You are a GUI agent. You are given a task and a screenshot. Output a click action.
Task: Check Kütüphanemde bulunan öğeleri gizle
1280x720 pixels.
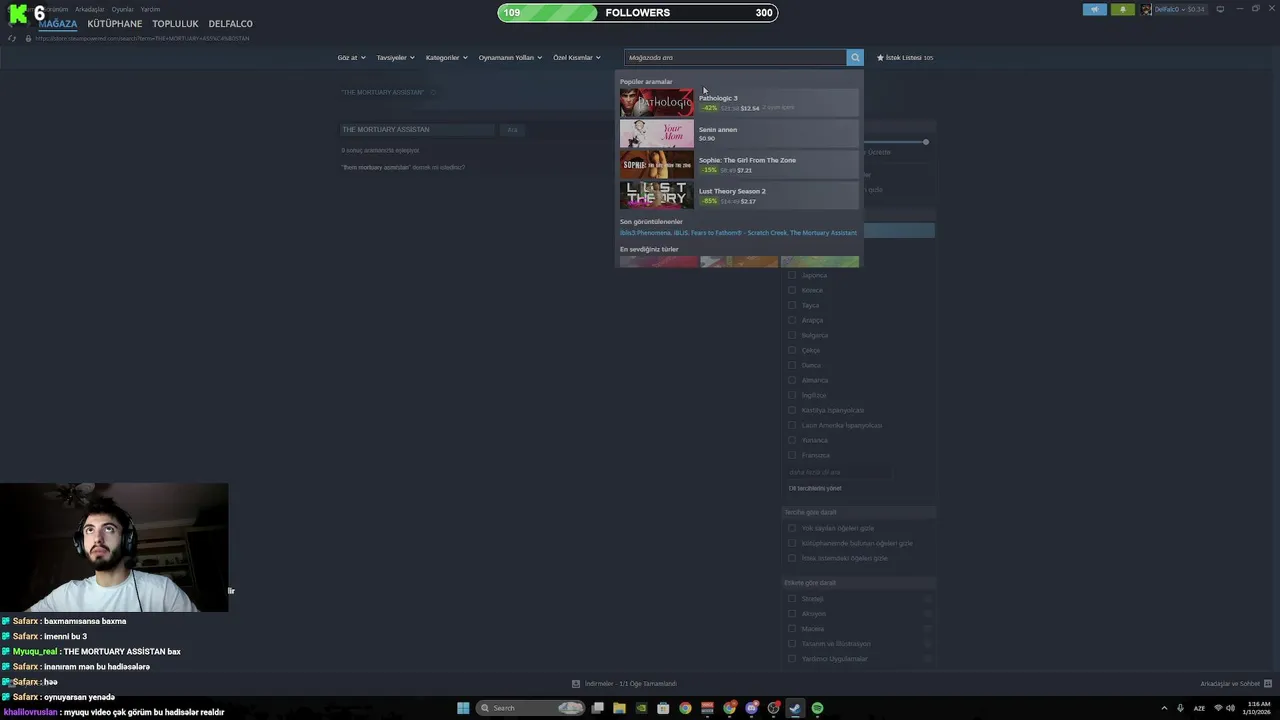point(792,543)
